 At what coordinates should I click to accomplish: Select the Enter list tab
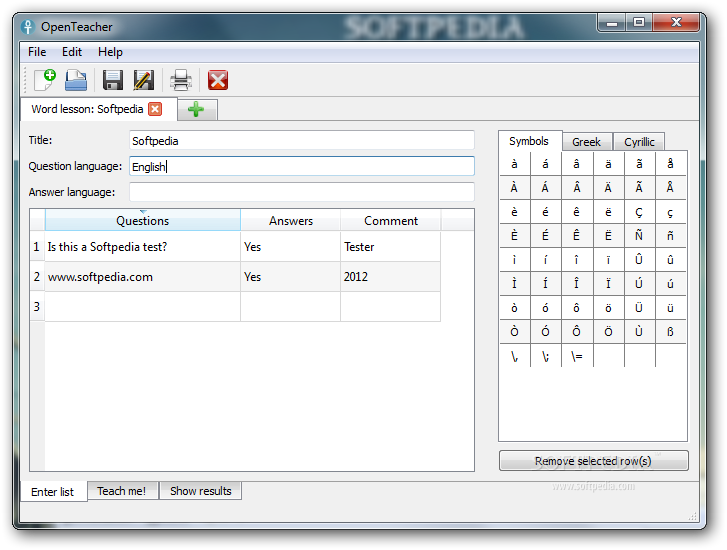point(53,492)
